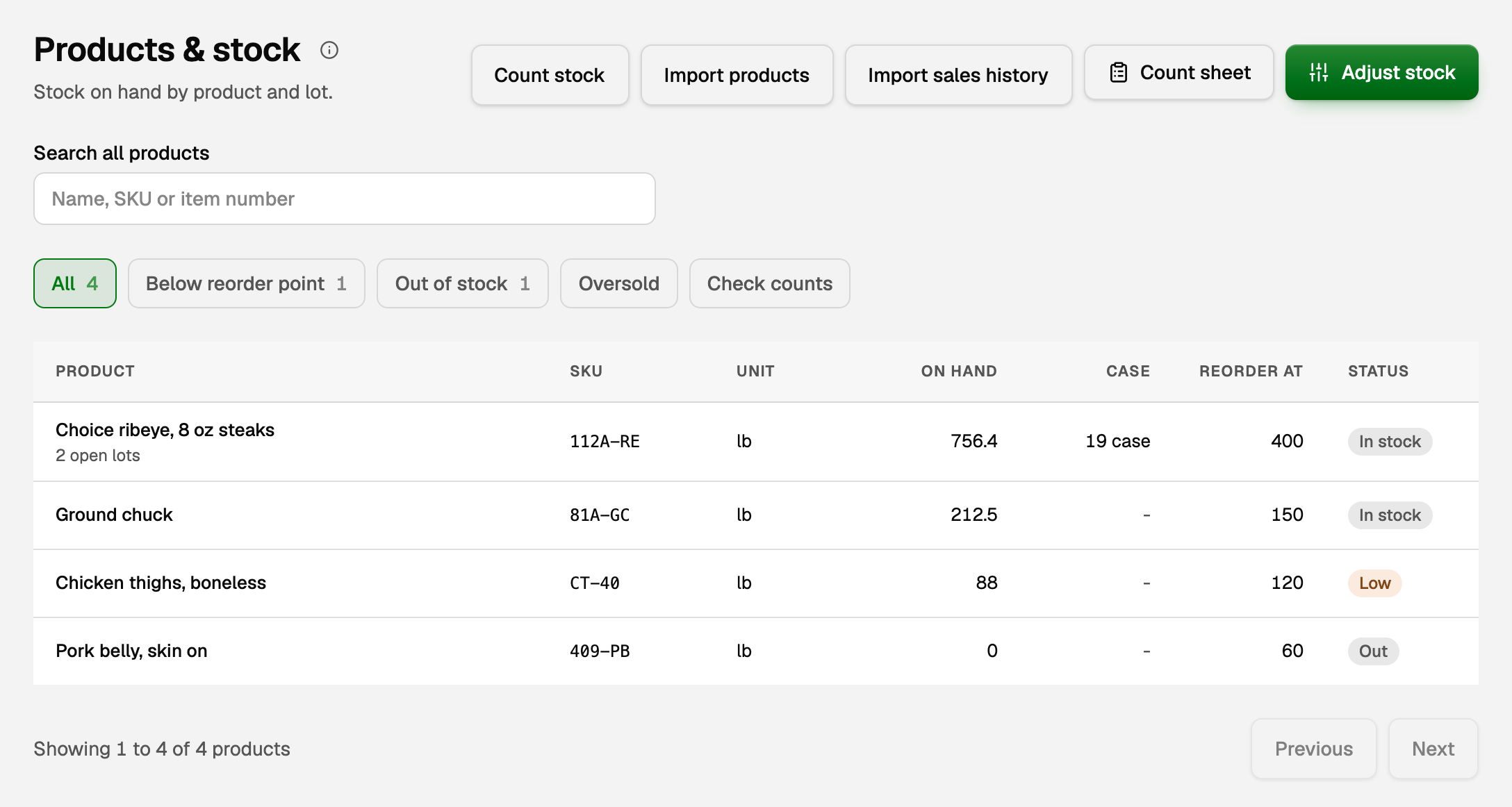Click SKU 81A-GC

tap(600, 515)
